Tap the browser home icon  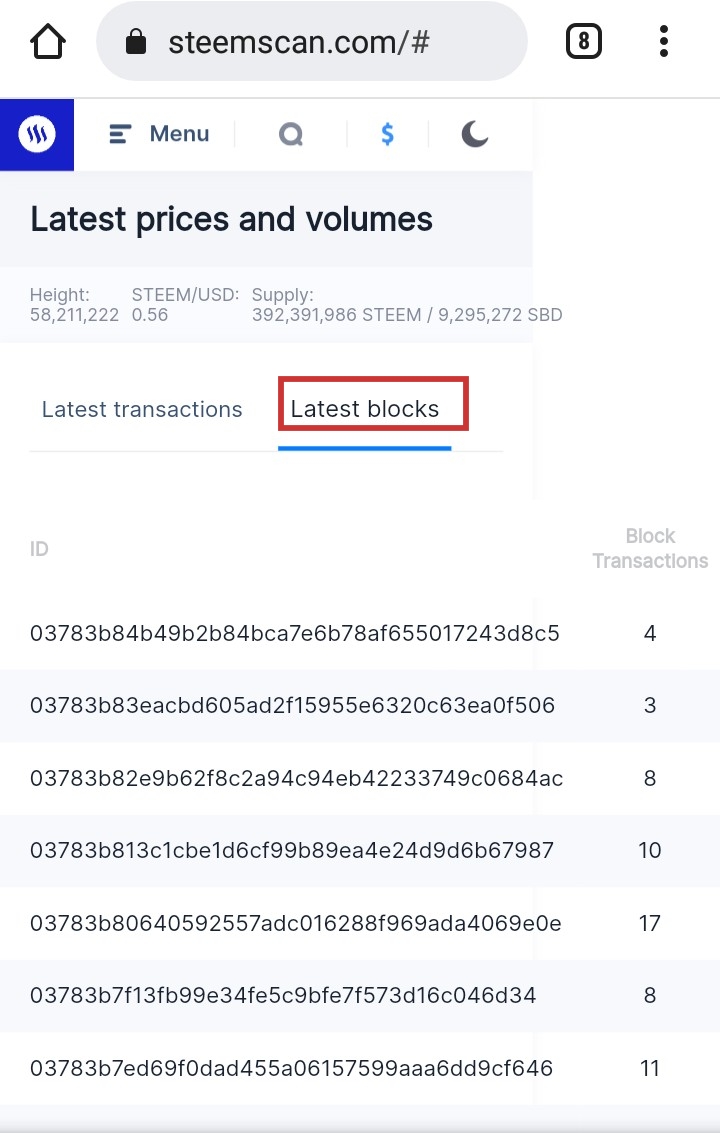click(48, 41)
